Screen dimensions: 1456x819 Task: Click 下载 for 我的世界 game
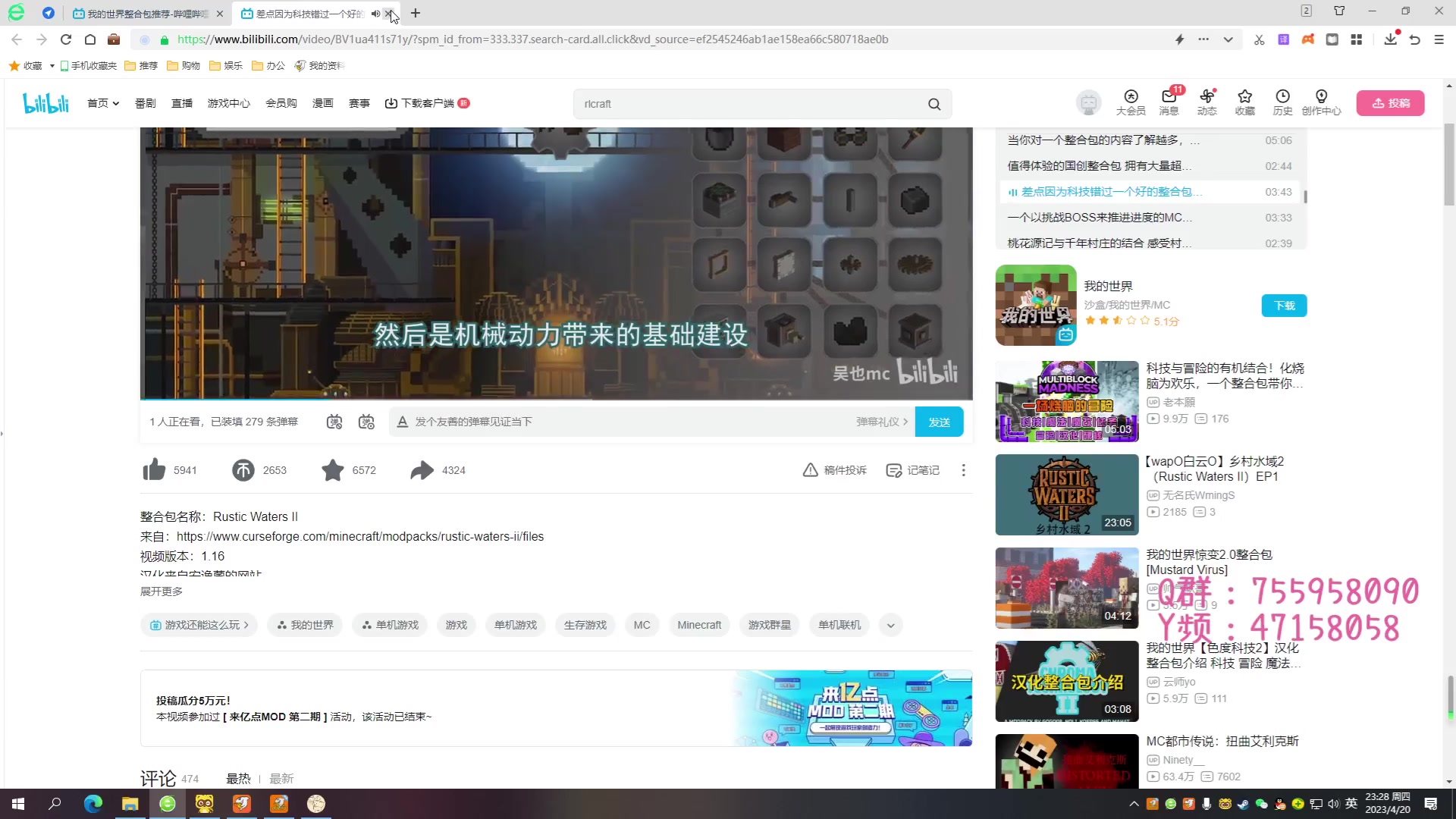1284,306
